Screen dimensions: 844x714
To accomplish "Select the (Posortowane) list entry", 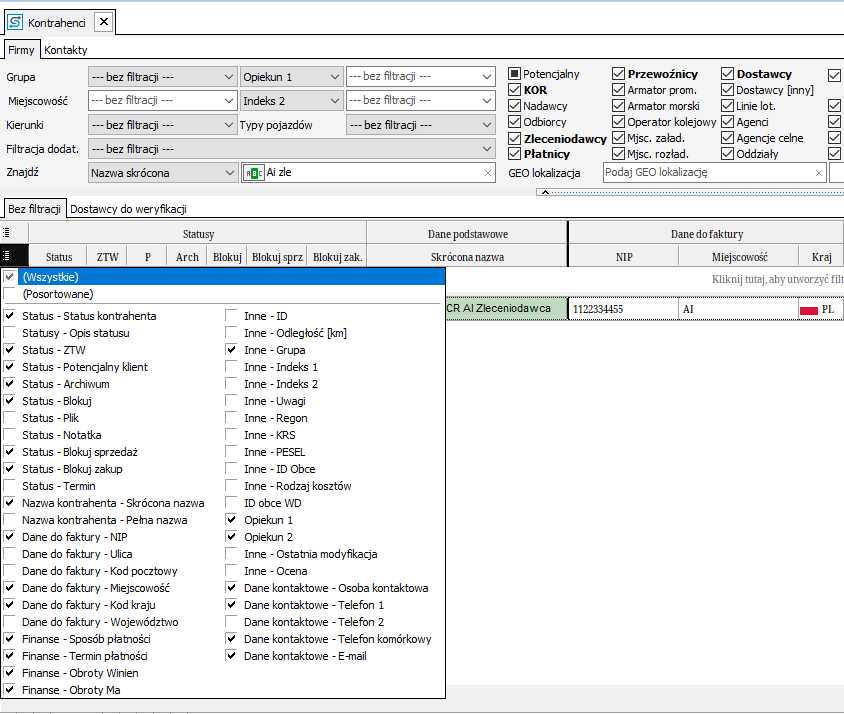I will (x=58, y=294).
